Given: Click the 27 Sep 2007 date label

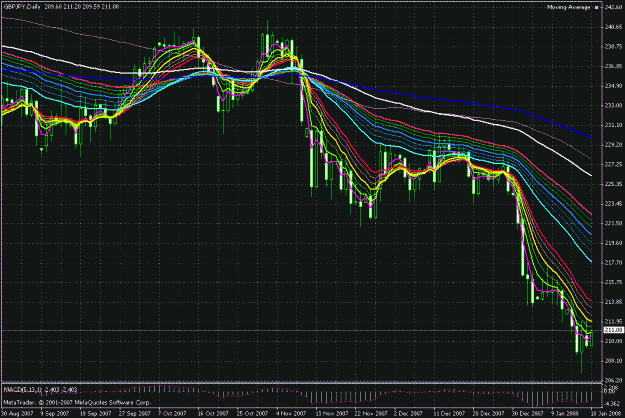Looking at the screenshot, I should pos(134,413).
